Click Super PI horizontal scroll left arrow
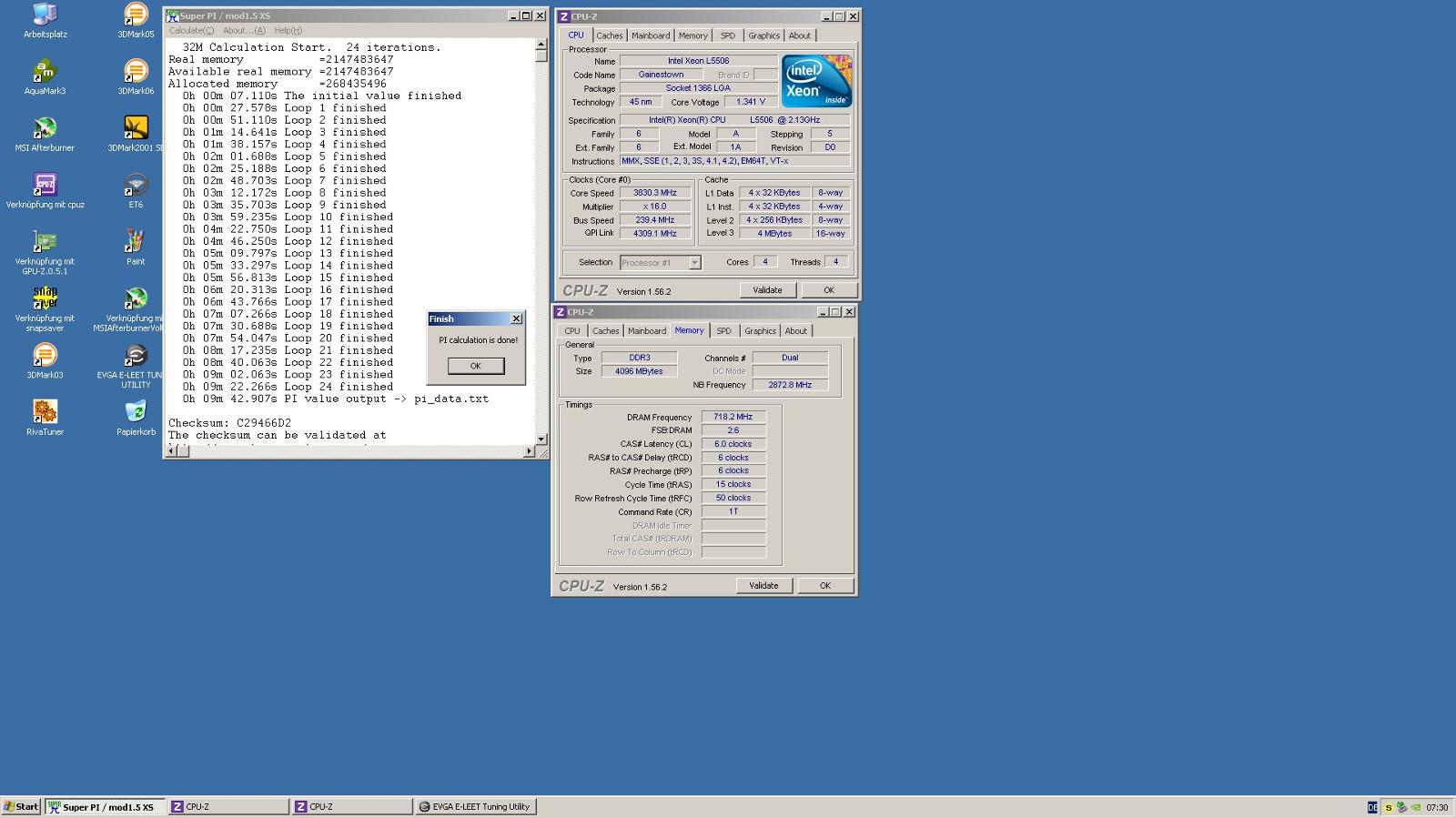The height and width of the screenshot is (818, 1456). click(x=170, y=451)
